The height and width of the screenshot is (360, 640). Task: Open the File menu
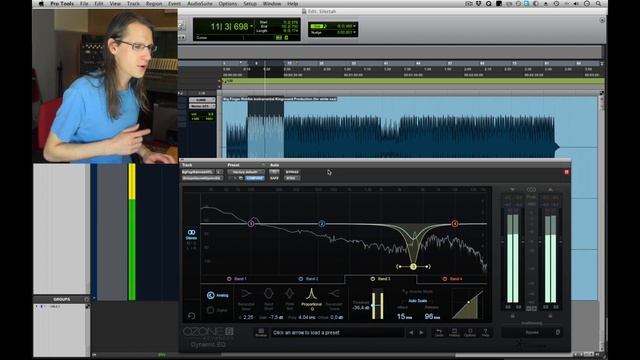pos(84,4)
